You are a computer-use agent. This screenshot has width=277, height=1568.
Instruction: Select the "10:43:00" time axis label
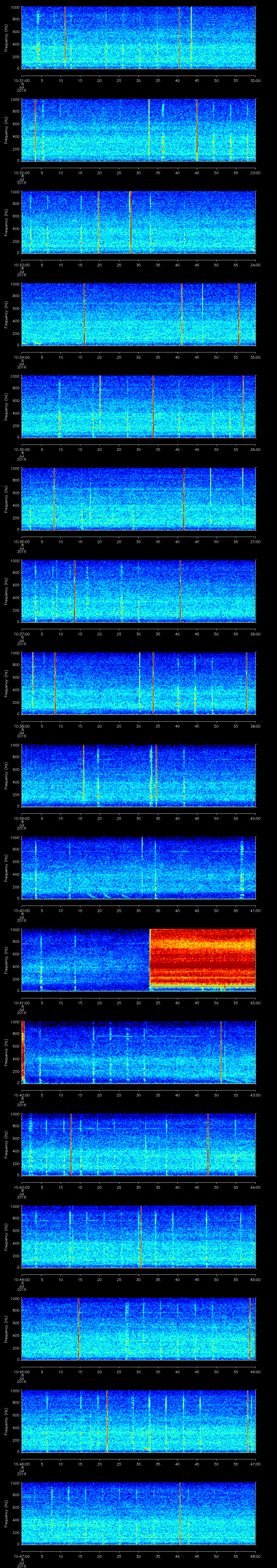point(21,1187)
